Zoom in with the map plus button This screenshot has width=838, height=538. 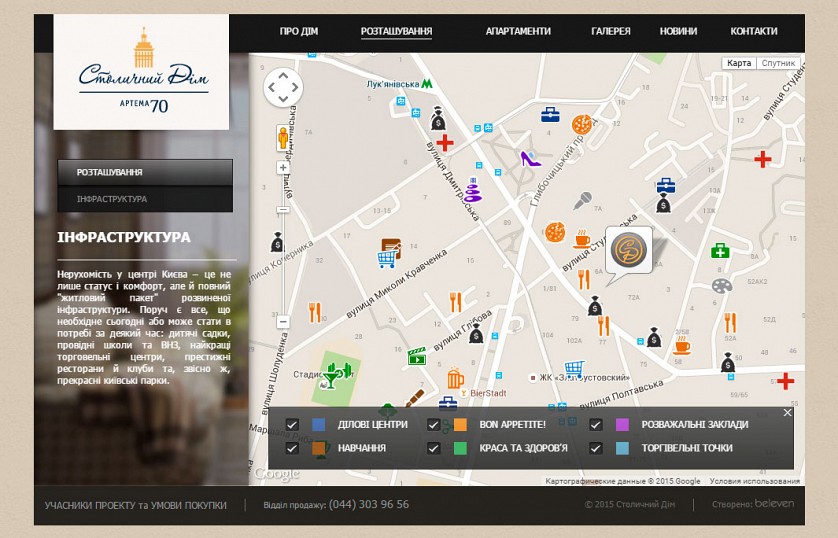click(x=283, y=168)
